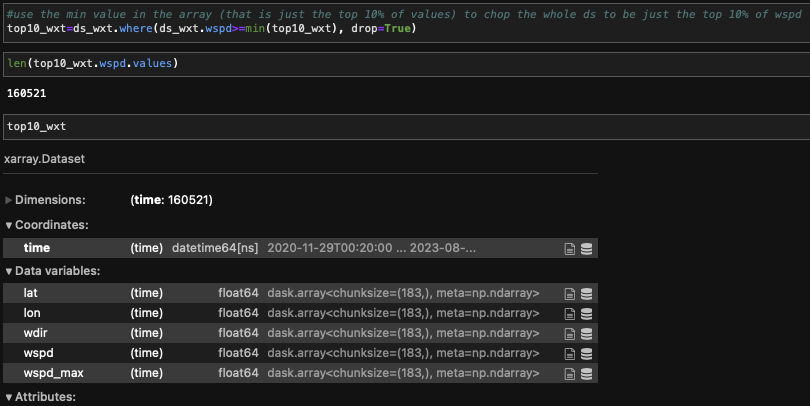Viewport: 810px width, 406px height.
Task: Click into the top10_wxt display cell
Action: pyautogui.click(x=407, y=127)
